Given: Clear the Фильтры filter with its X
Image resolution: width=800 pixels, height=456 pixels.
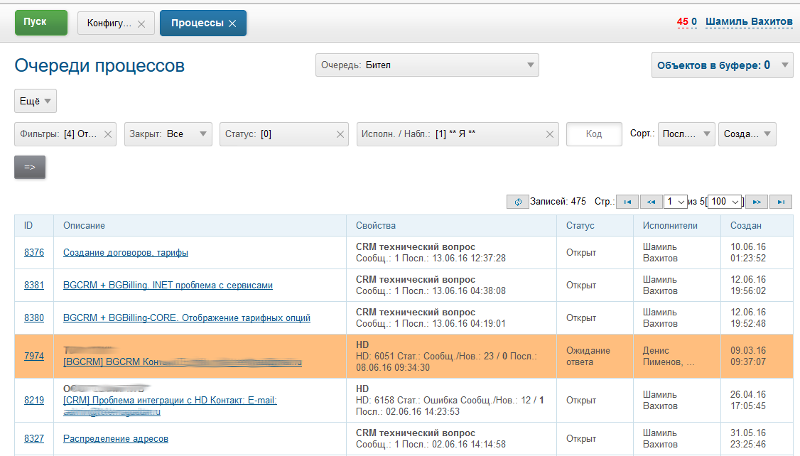Looking at the screenshot, I should 108,134.
